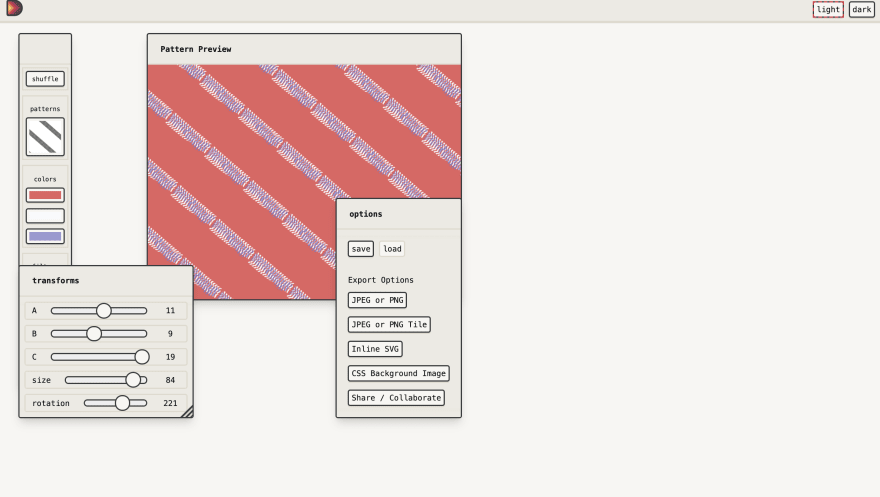Click the Pattern Preview title
The width and height of the screenshot is (880, 497).
point(196,49)
